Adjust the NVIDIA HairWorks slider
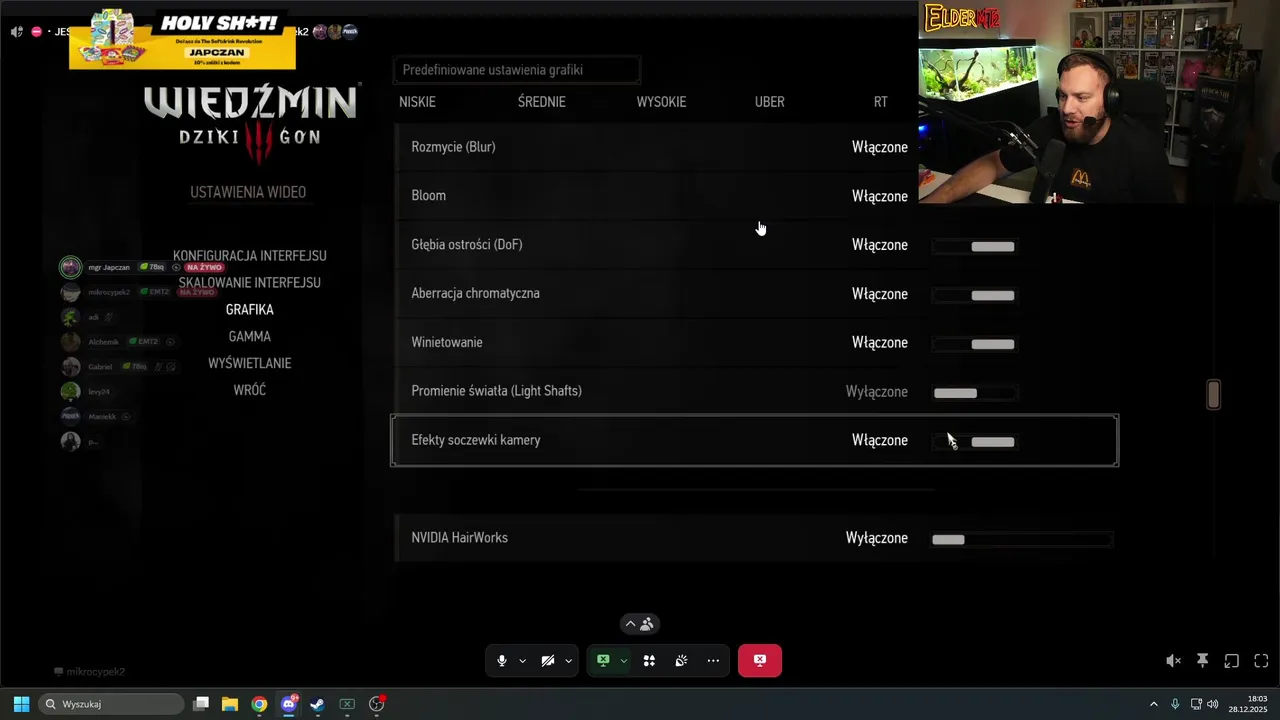 1021,540
